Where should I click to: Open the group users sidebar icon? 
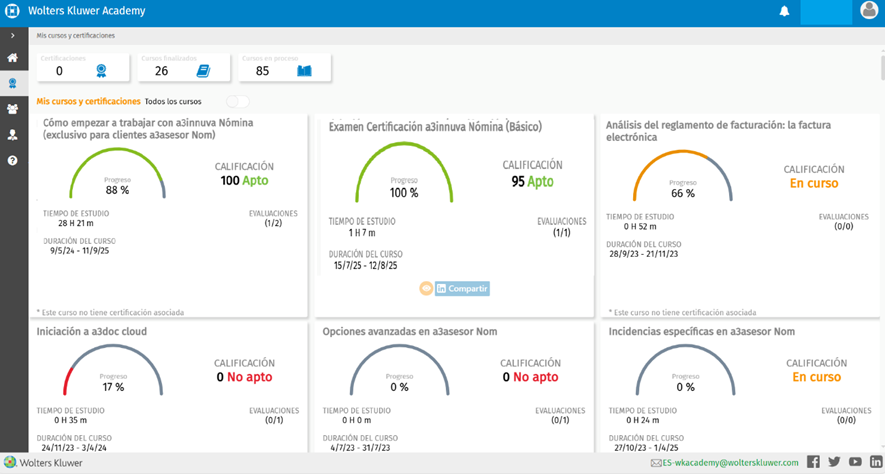12,109
